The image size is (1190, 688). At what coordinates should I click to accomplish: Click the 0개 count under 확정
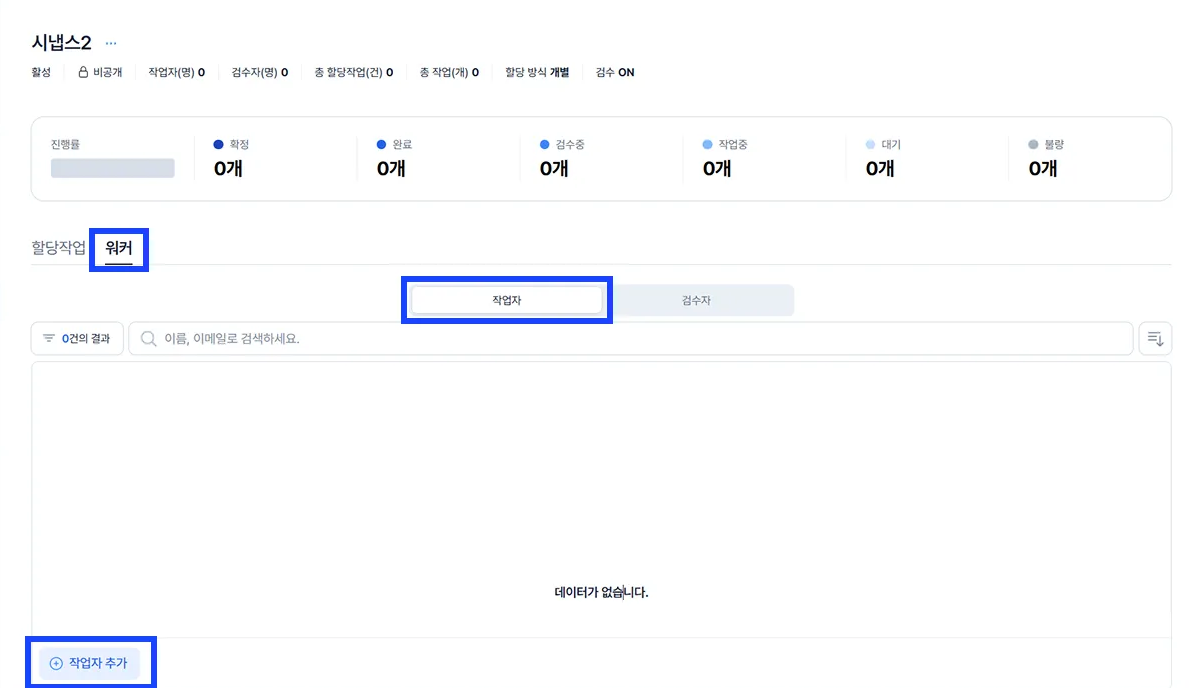tap(228, 168)
